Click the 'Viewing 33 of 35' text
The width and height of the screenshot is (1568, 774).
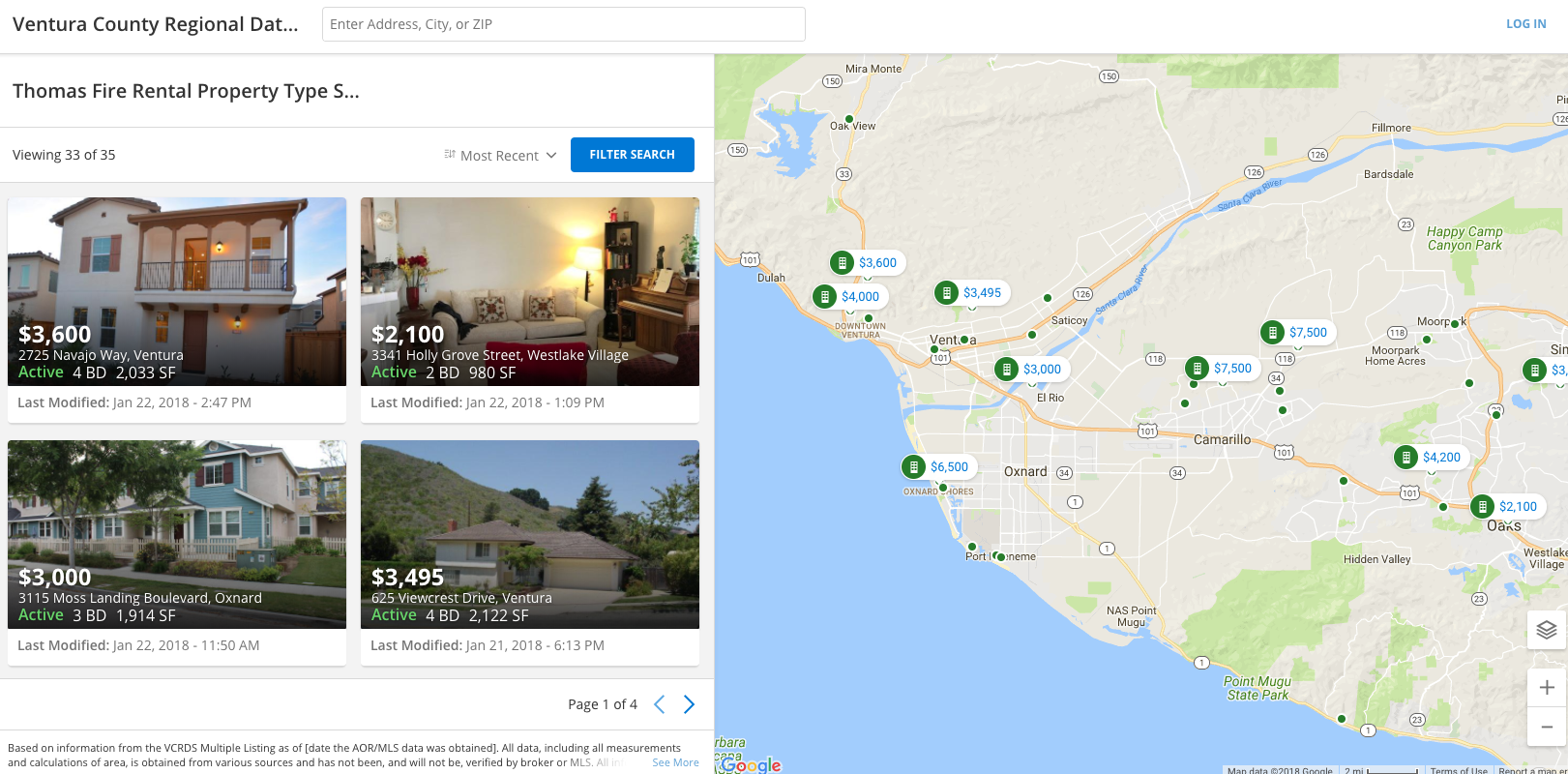click(x=64, y=155)
